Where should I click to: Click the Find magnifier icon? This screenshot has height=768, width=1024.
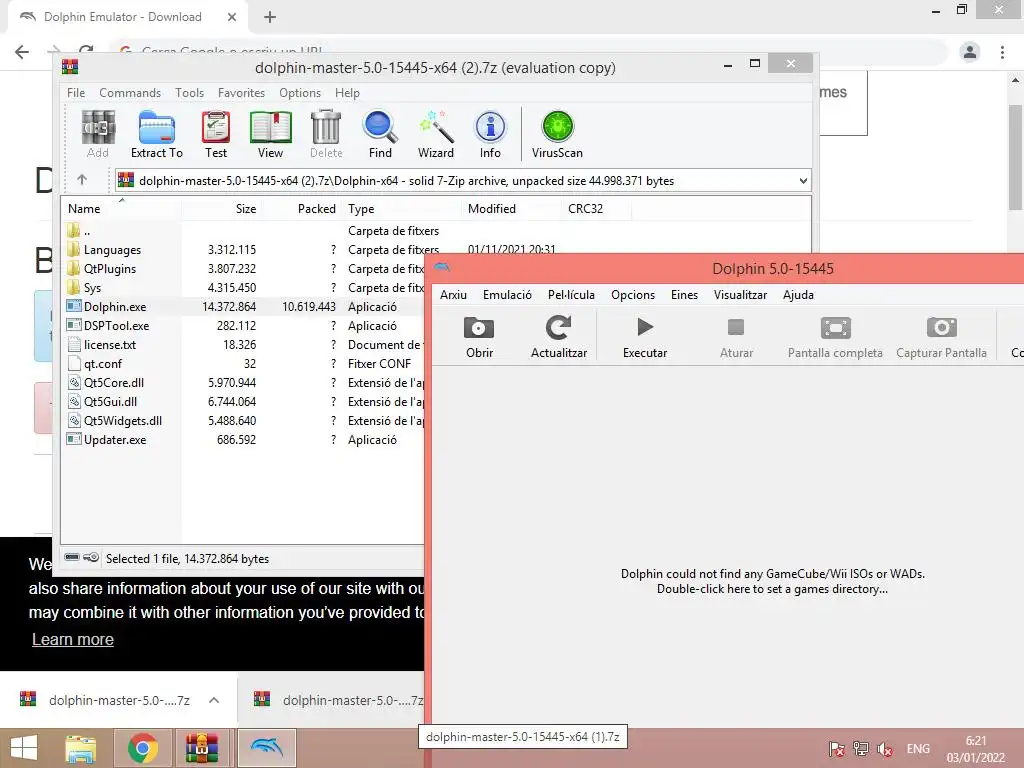tap(380, 135)
